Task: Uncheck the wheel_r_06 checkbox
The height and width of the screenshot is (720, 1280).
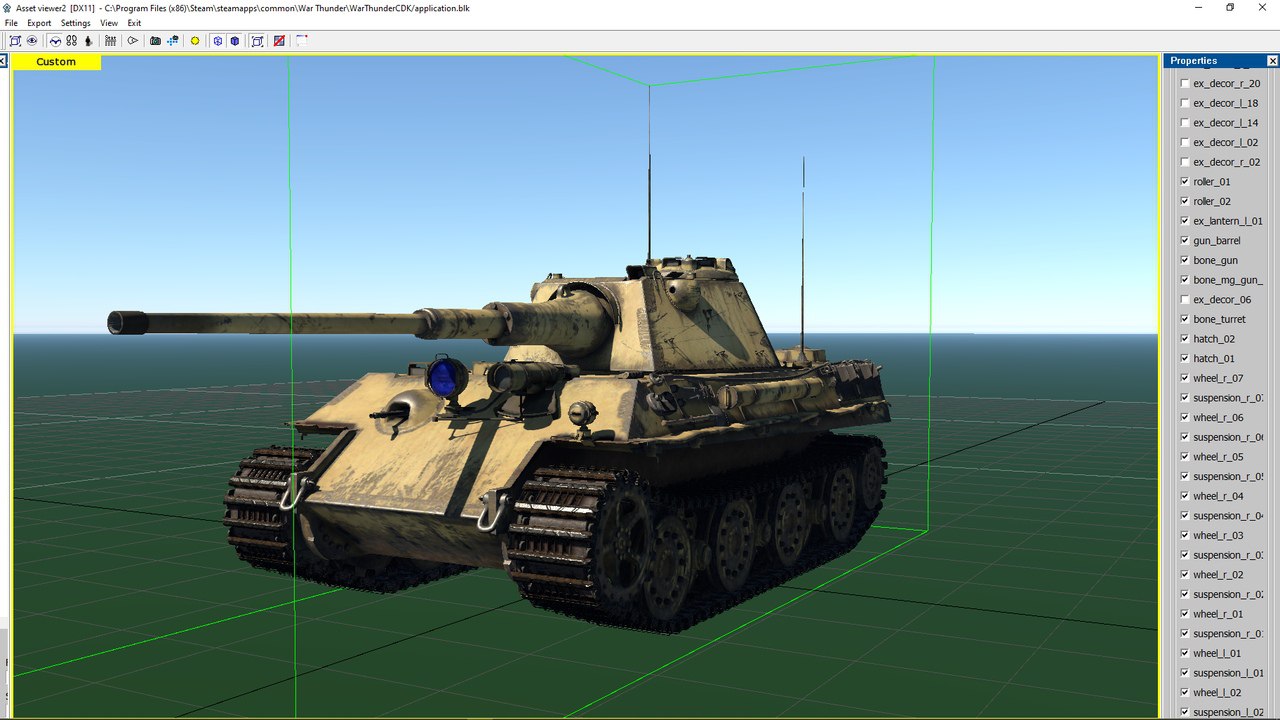Action: (1185, 418)
